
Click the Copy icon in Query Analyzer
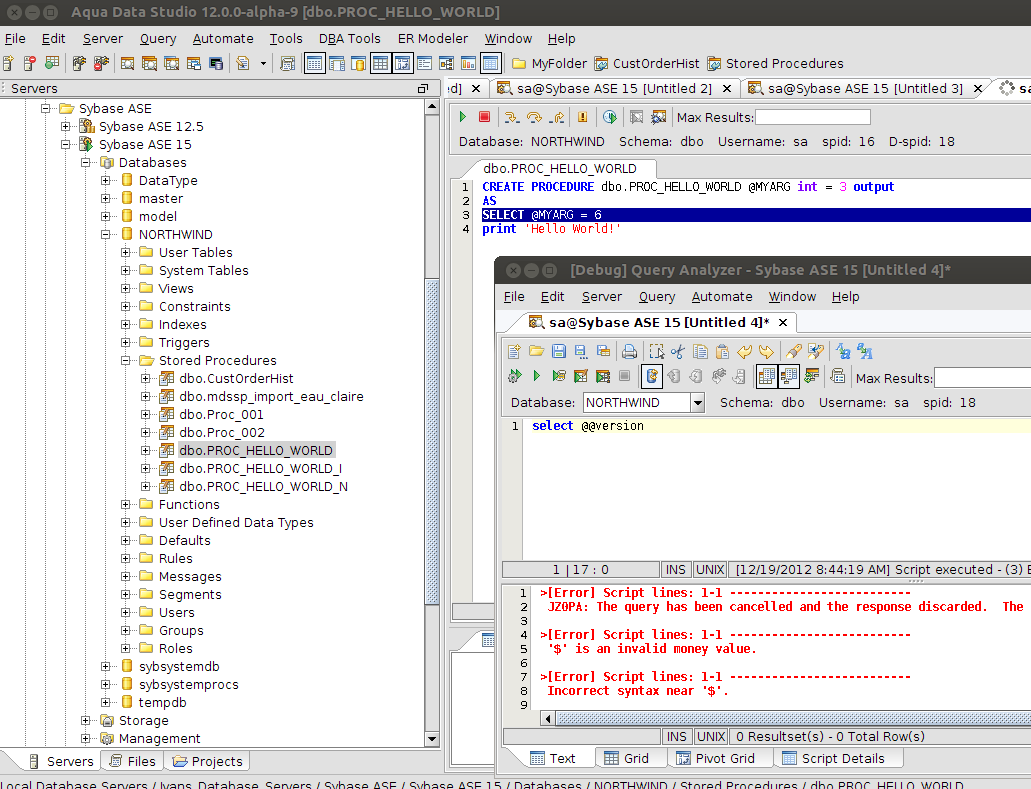(x=700, y=352)
